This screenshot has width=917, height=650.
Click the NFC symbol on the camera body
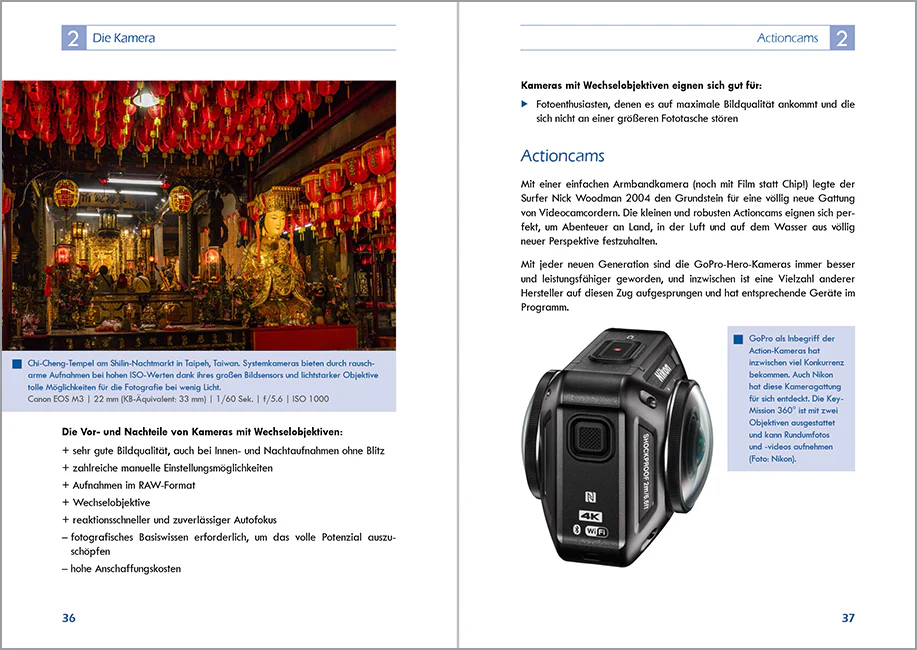click(x=590, y=497)
